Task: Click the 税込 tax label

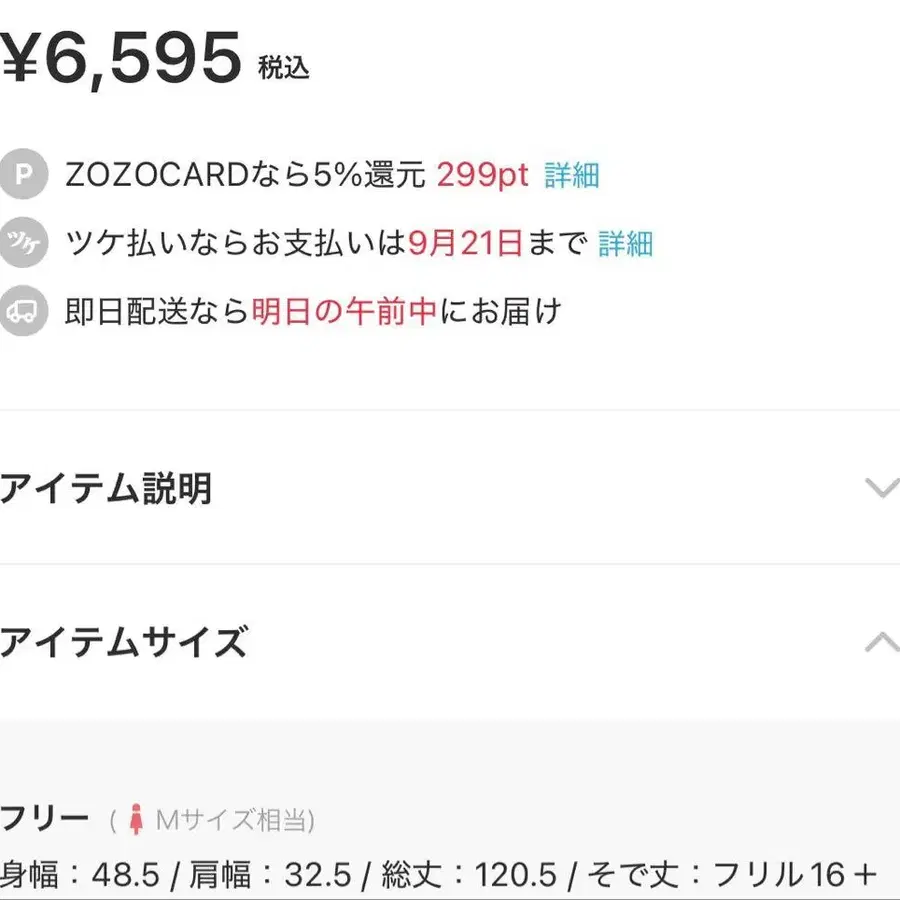Action: [284, 68]
